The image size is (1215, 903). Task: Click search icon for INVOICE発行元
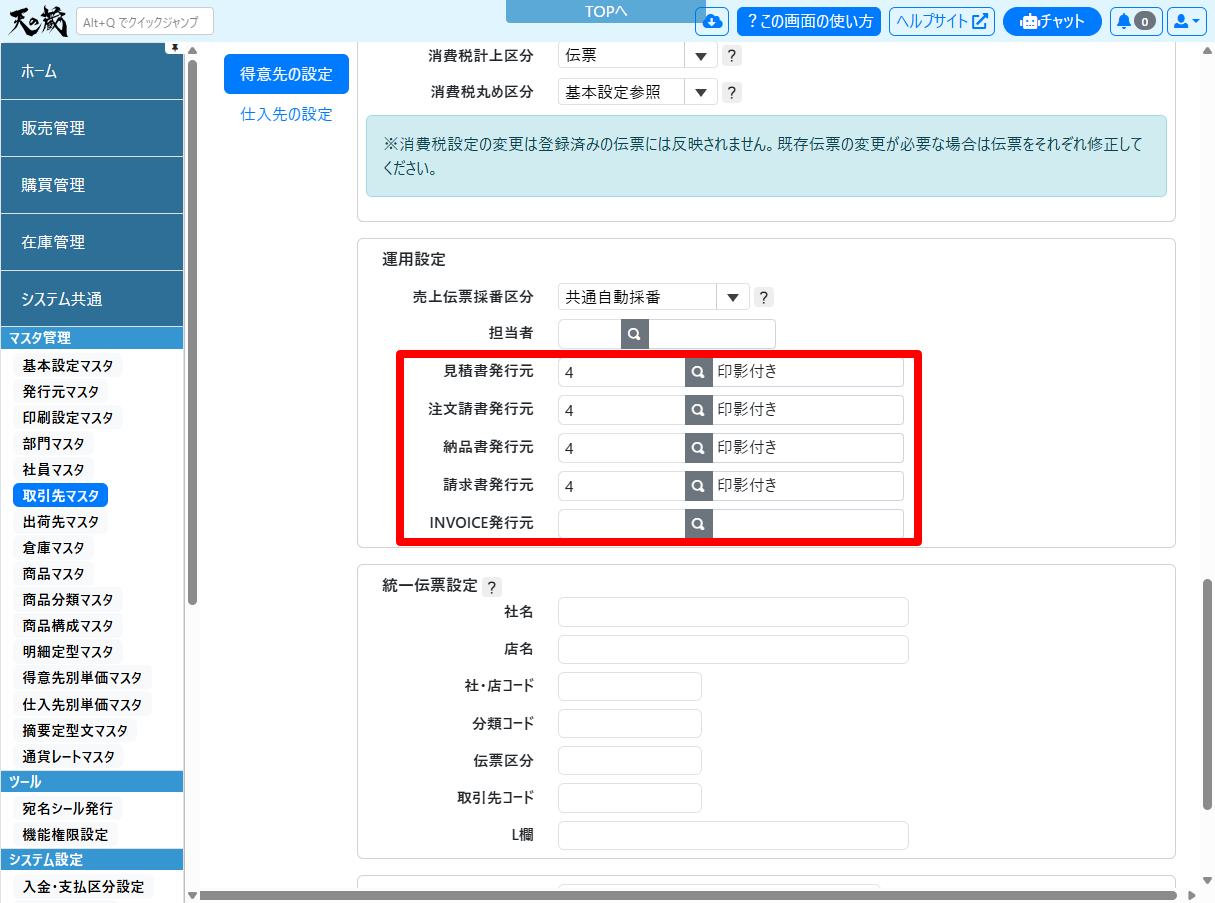[698, 524]
